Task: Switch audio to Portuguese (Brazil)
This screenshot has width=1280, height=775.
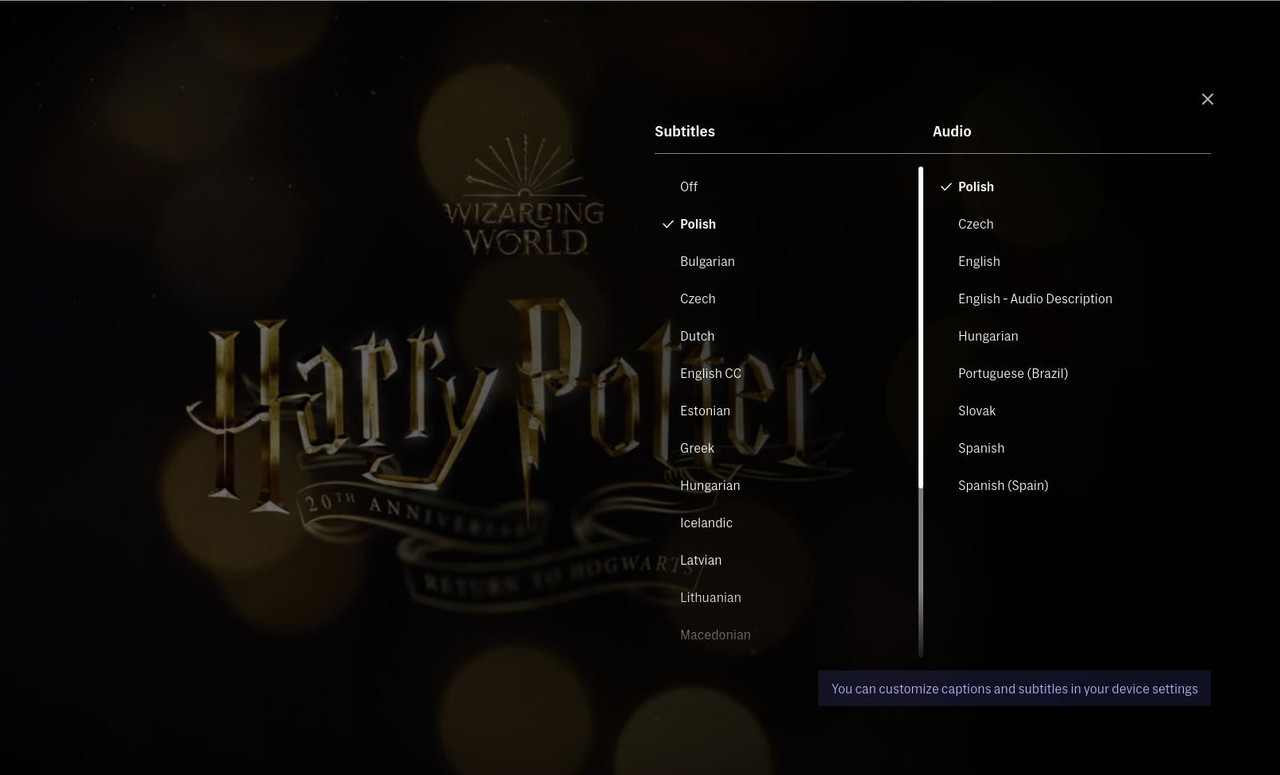Action: click(x=1013, y=373)
